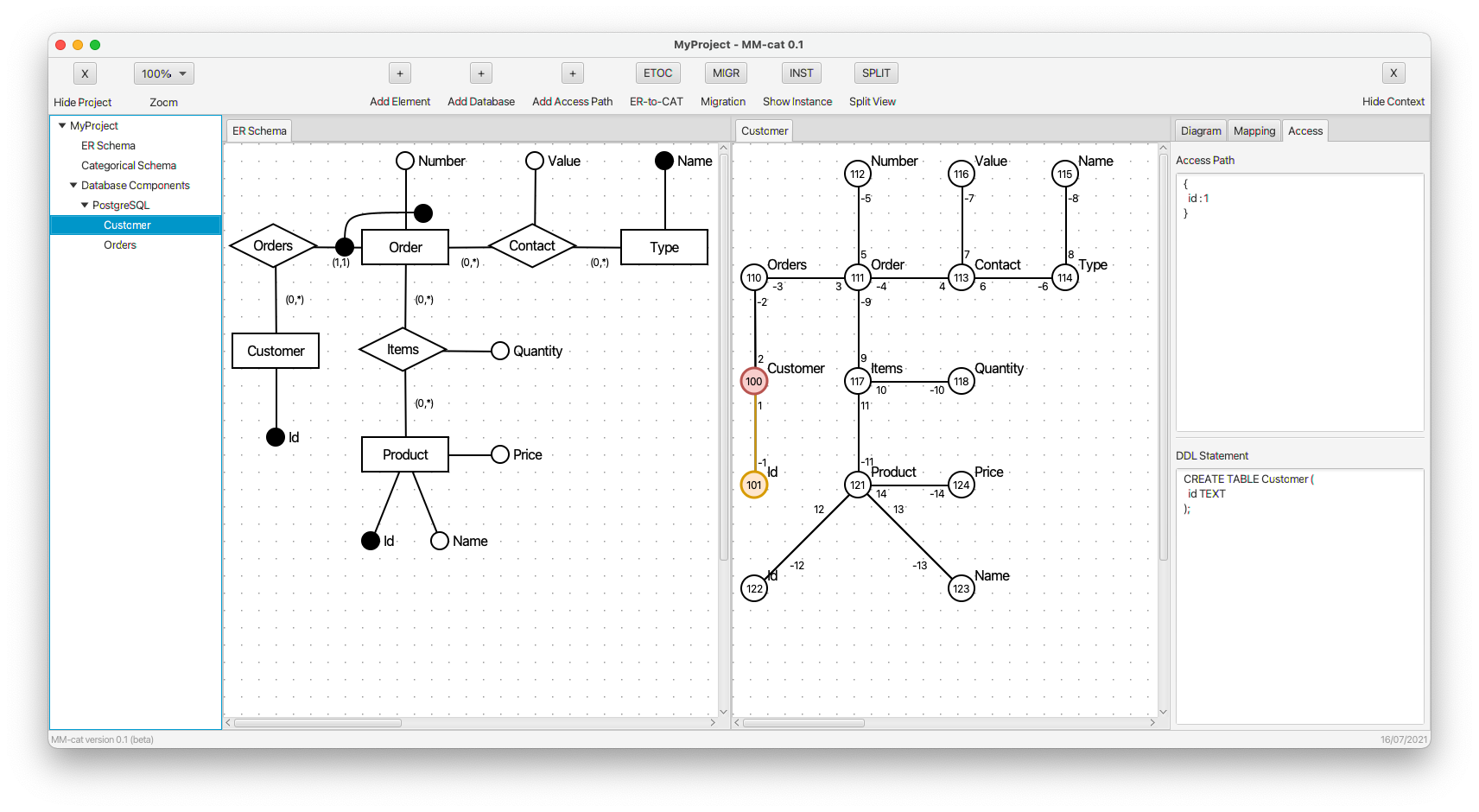Viewport: 1479px width, 812px height.
Task: Select categorical node 124 Price
Action: pos(962,485)
